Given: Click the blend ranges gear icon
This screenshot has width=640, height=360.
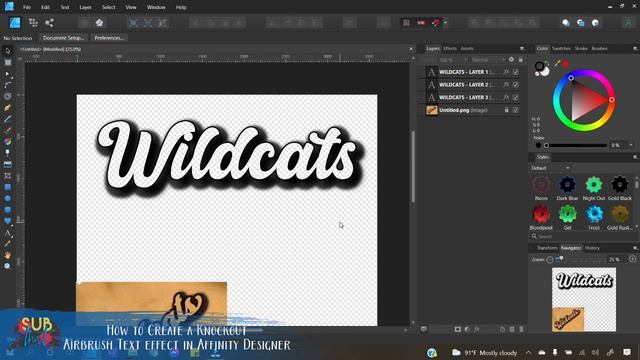Looking at the screenshot, I should 511,60.
